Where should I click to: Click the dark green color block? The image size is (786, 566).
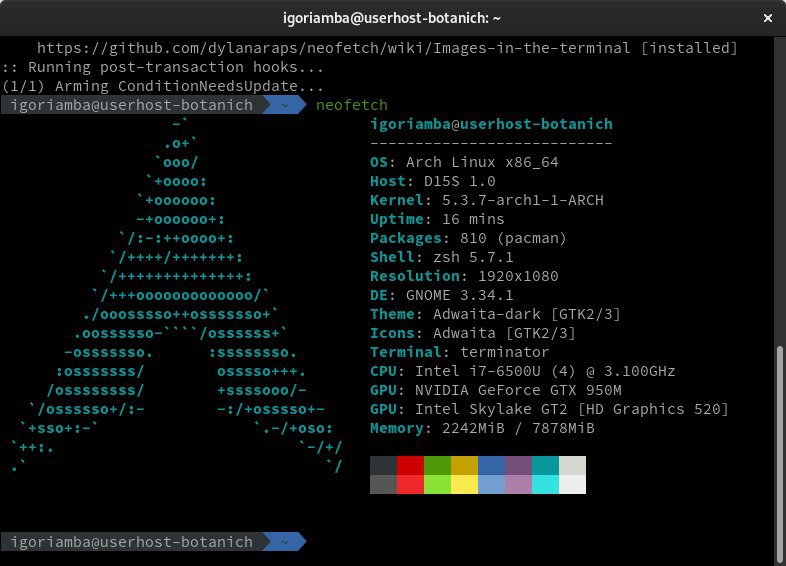(438, 466)
